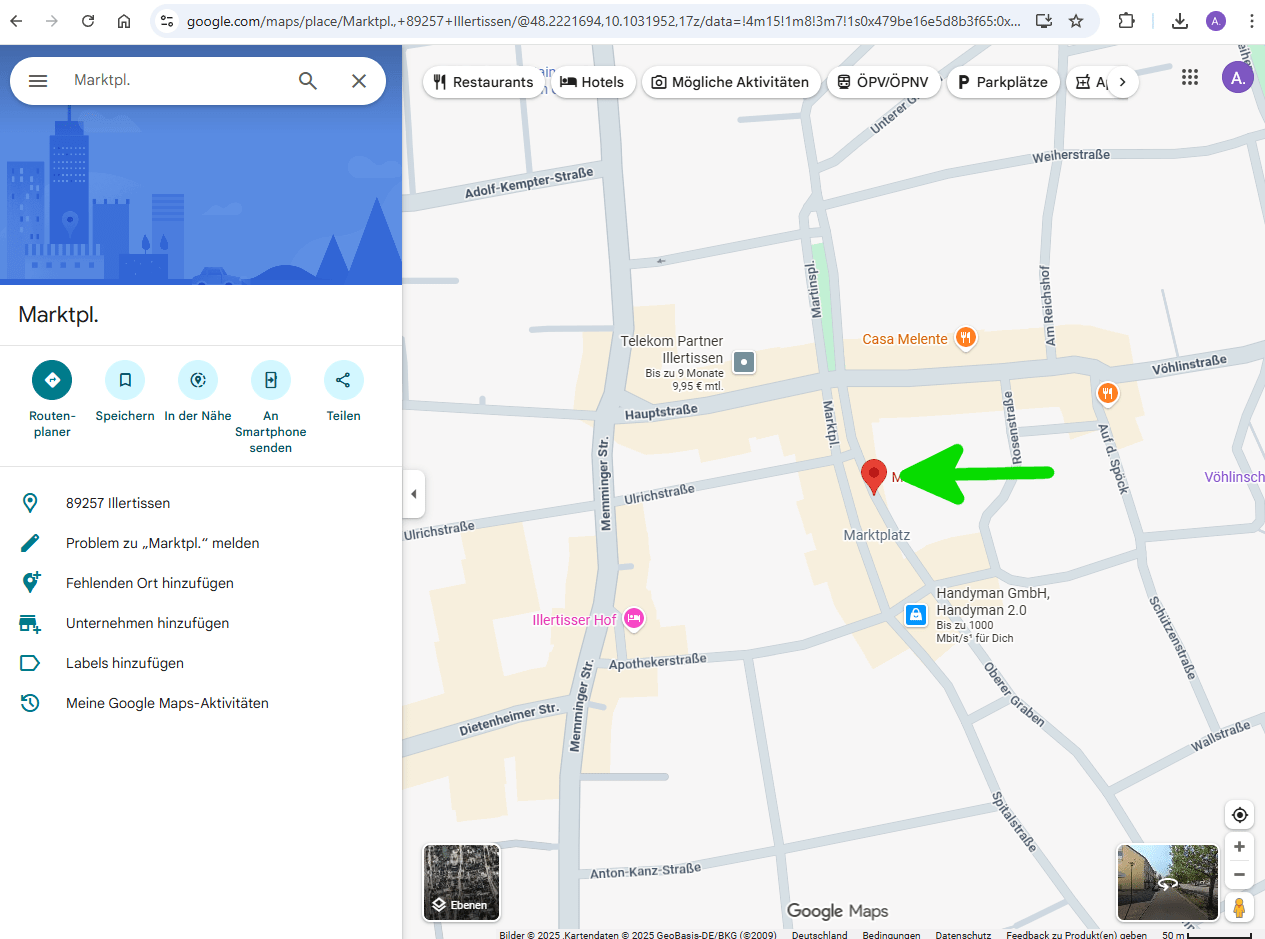The image size is (1265, 939).
Task: Show more category chips arrow
Action: click(x=1122, y=82)
